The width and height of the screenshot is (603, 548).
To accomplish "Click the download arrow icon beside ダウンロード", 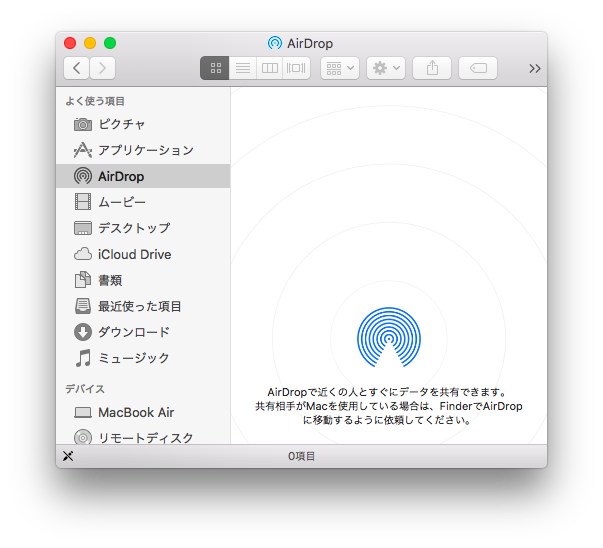I will pyautogui.click(x=83, y=332).
